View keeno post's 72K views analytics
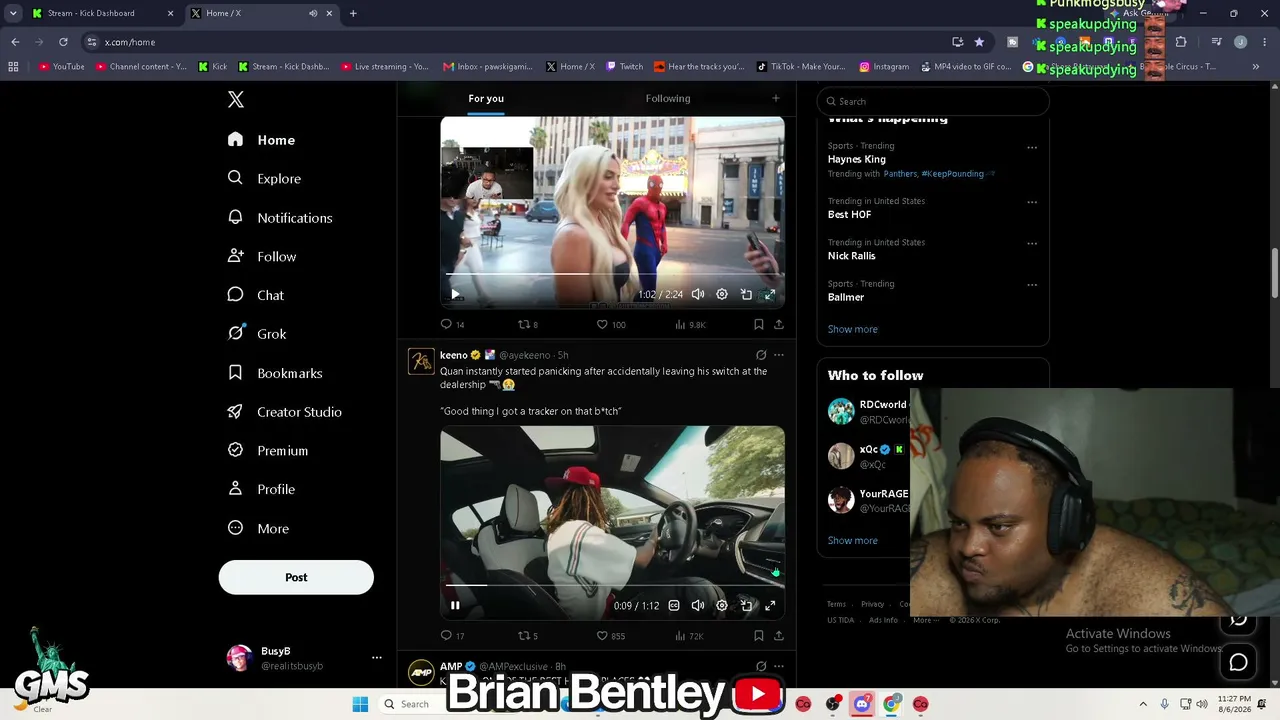This screenshot has height=720, width=1280. (689, 635)
